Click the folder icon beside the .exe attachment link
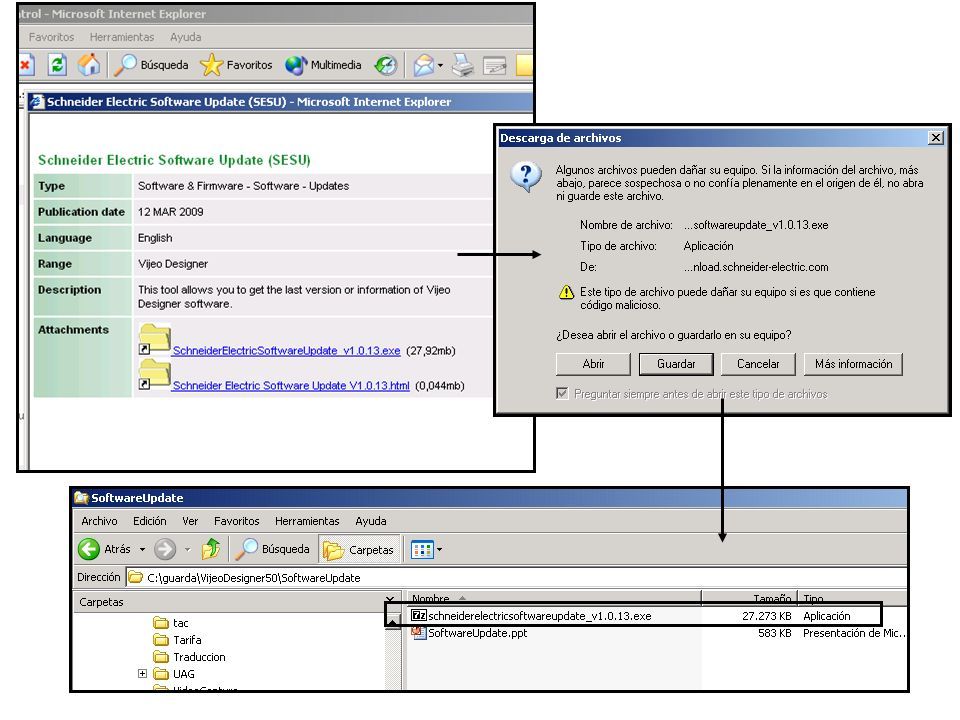 click(154, 340)
